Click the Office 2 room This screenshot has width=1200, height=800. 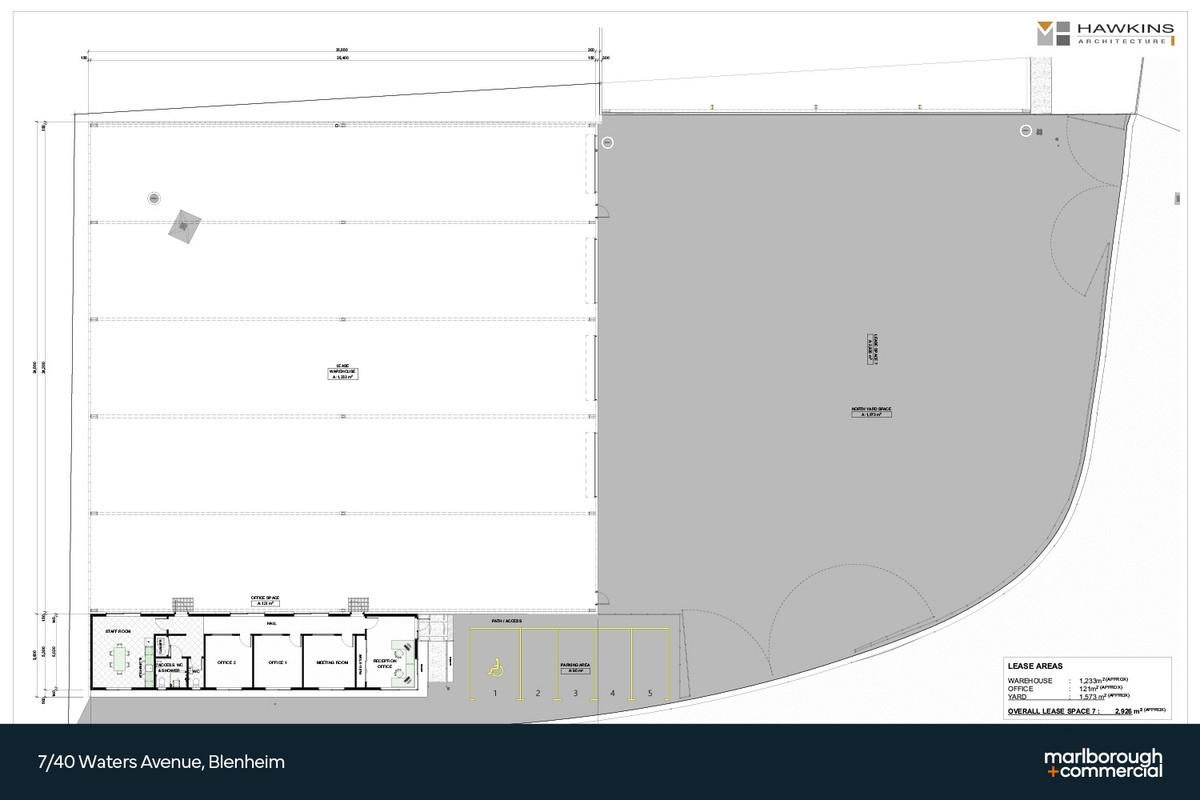[226, 662]
